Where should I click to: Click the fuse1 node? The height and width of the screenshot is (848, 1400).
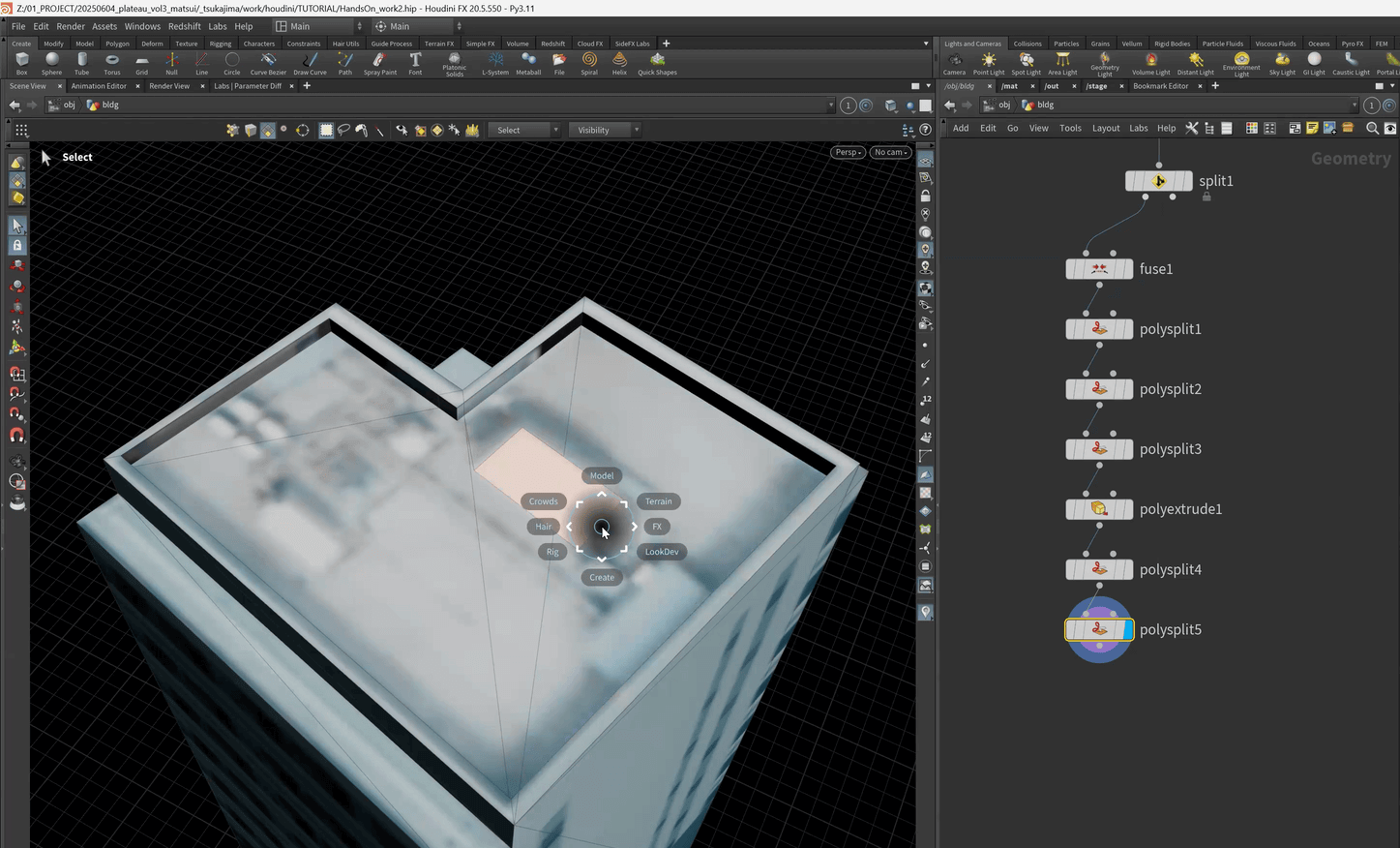pos(1099,269)
